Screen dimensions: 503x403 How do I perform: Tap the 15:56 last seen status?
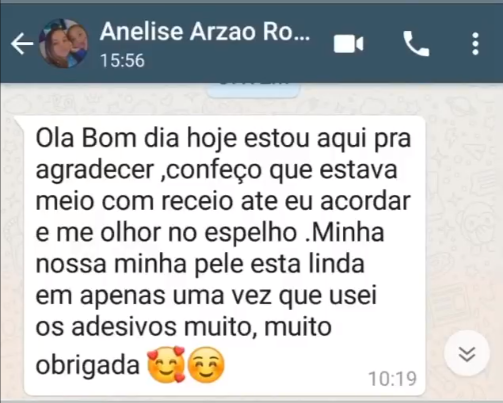(122, 61)
